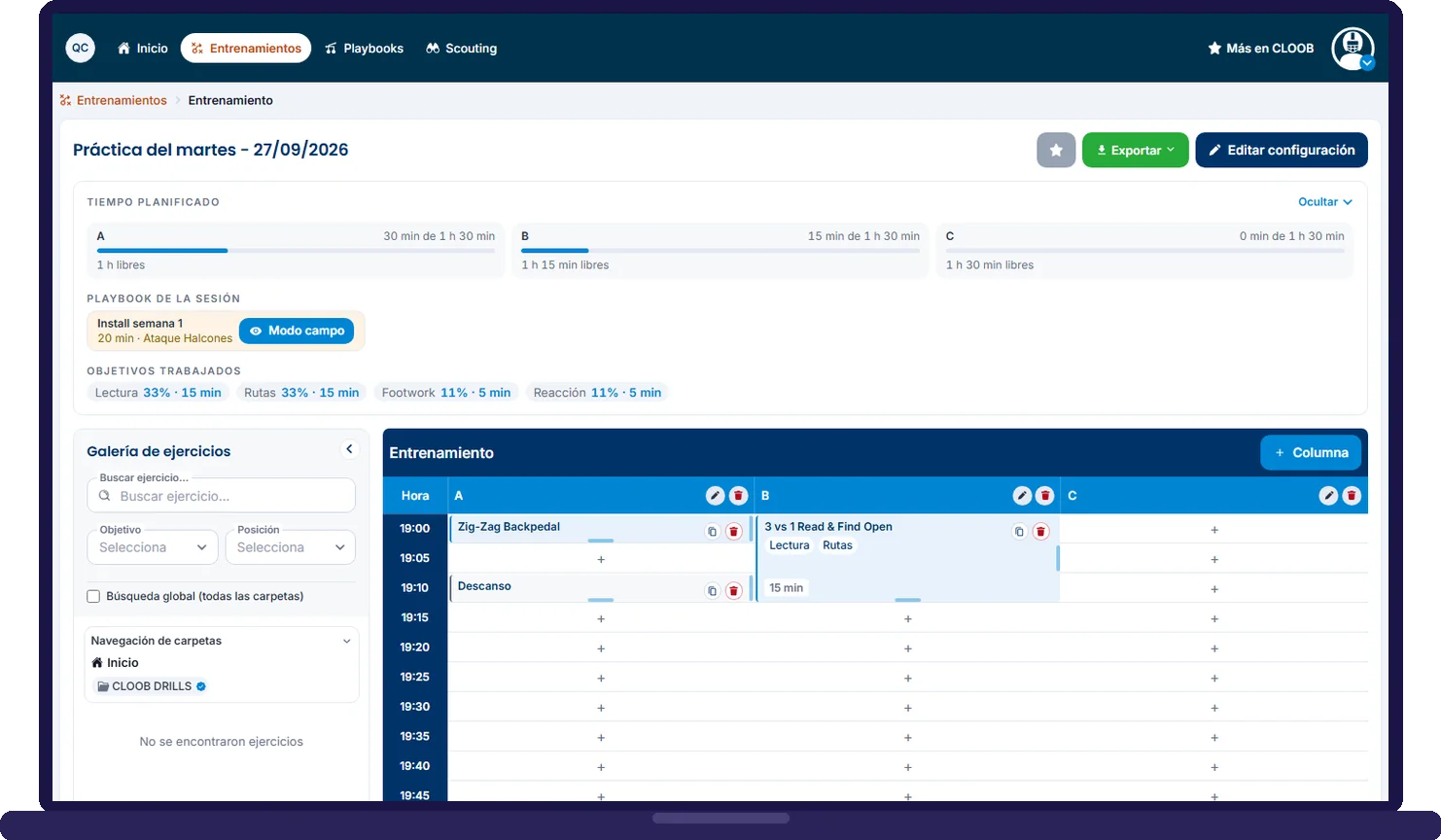Open the Posición dropdown filter
Viewport: 1441px width, 840px height.
pos(290,547)
